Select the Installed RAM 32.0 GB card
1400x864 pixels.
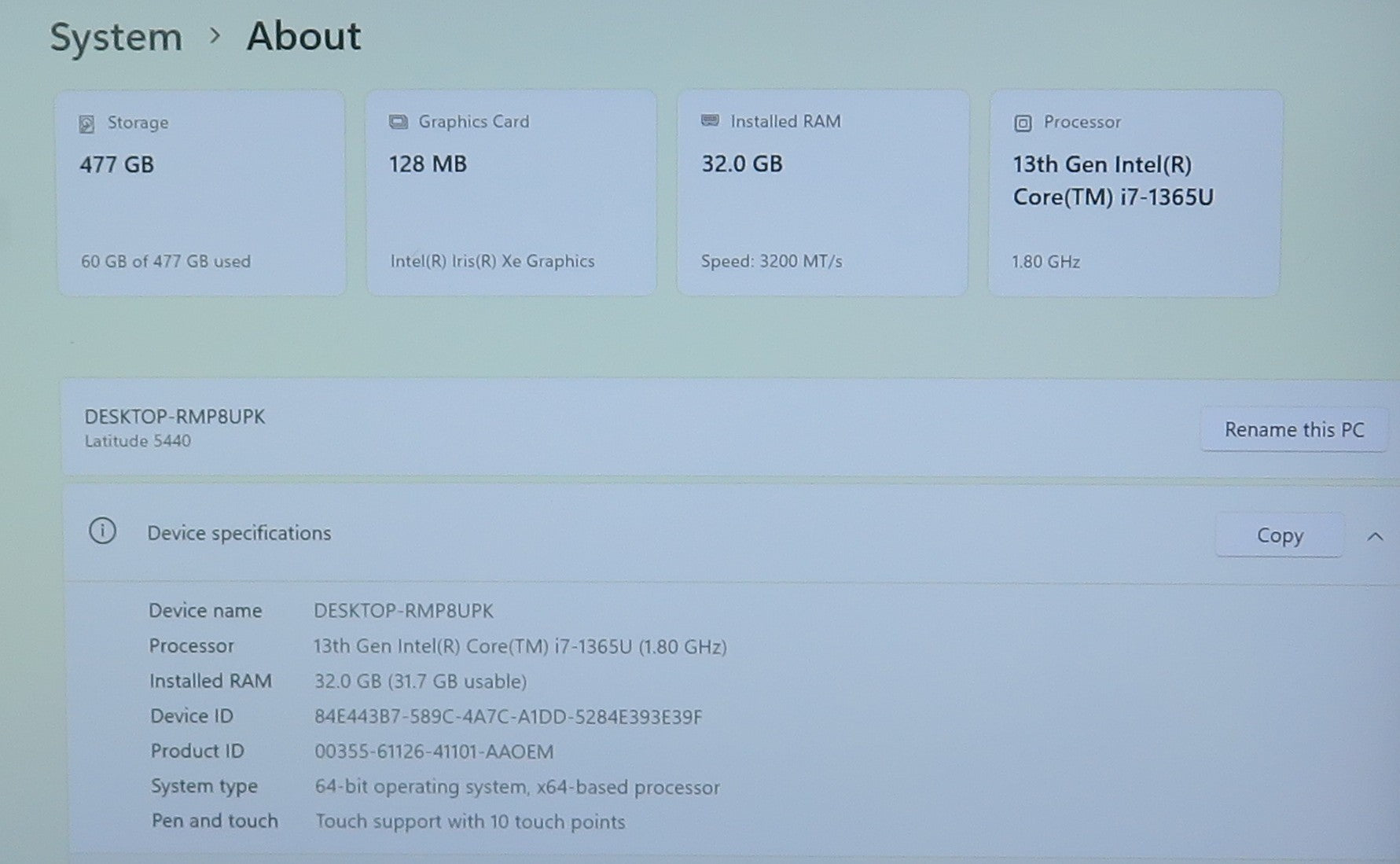pyautogui.click(x=822, y=193)
